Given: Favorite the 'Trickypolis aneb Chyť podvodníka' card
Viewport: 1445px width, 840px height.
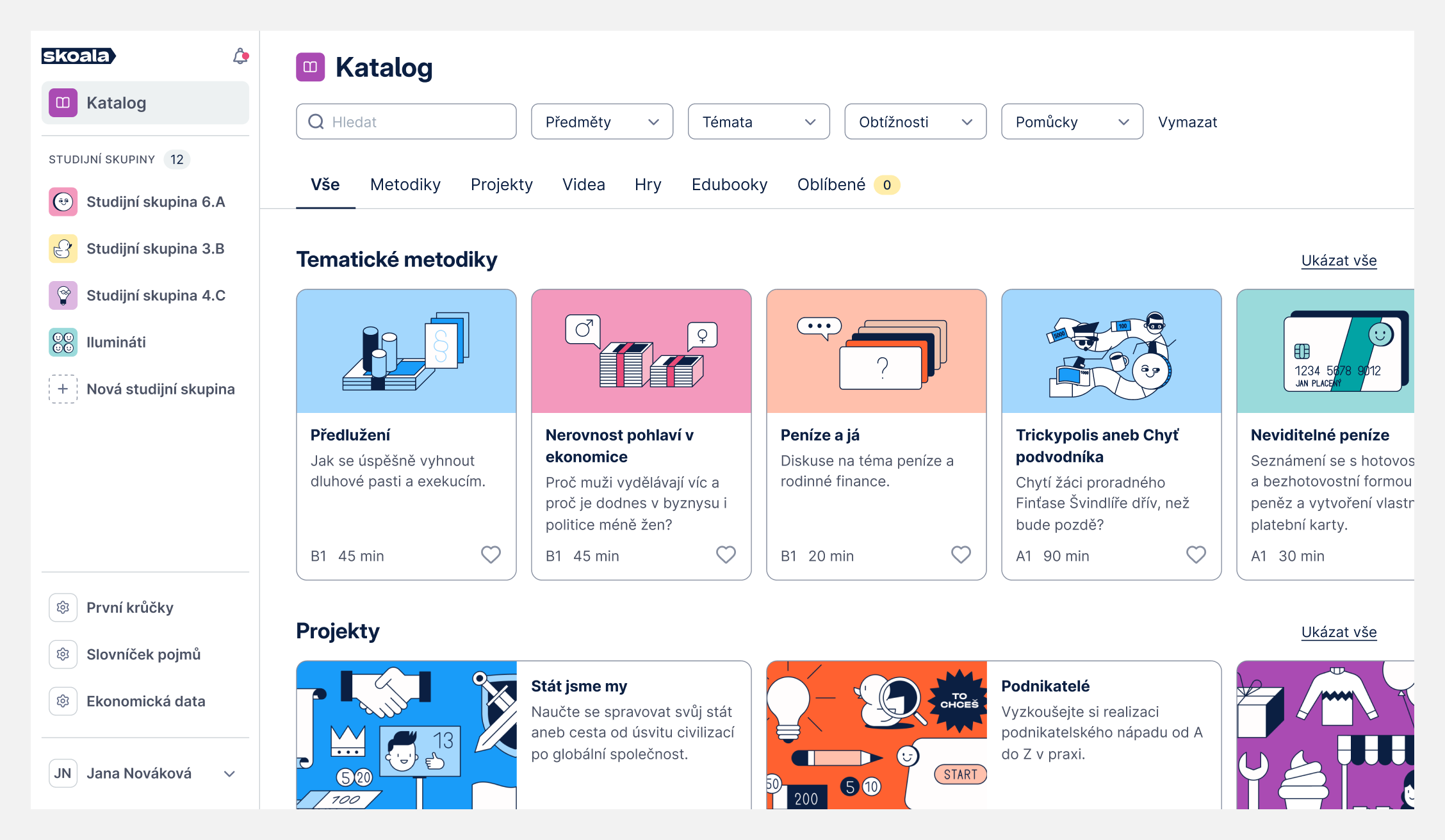Looking at the screenshot, I should (1196, 554).
